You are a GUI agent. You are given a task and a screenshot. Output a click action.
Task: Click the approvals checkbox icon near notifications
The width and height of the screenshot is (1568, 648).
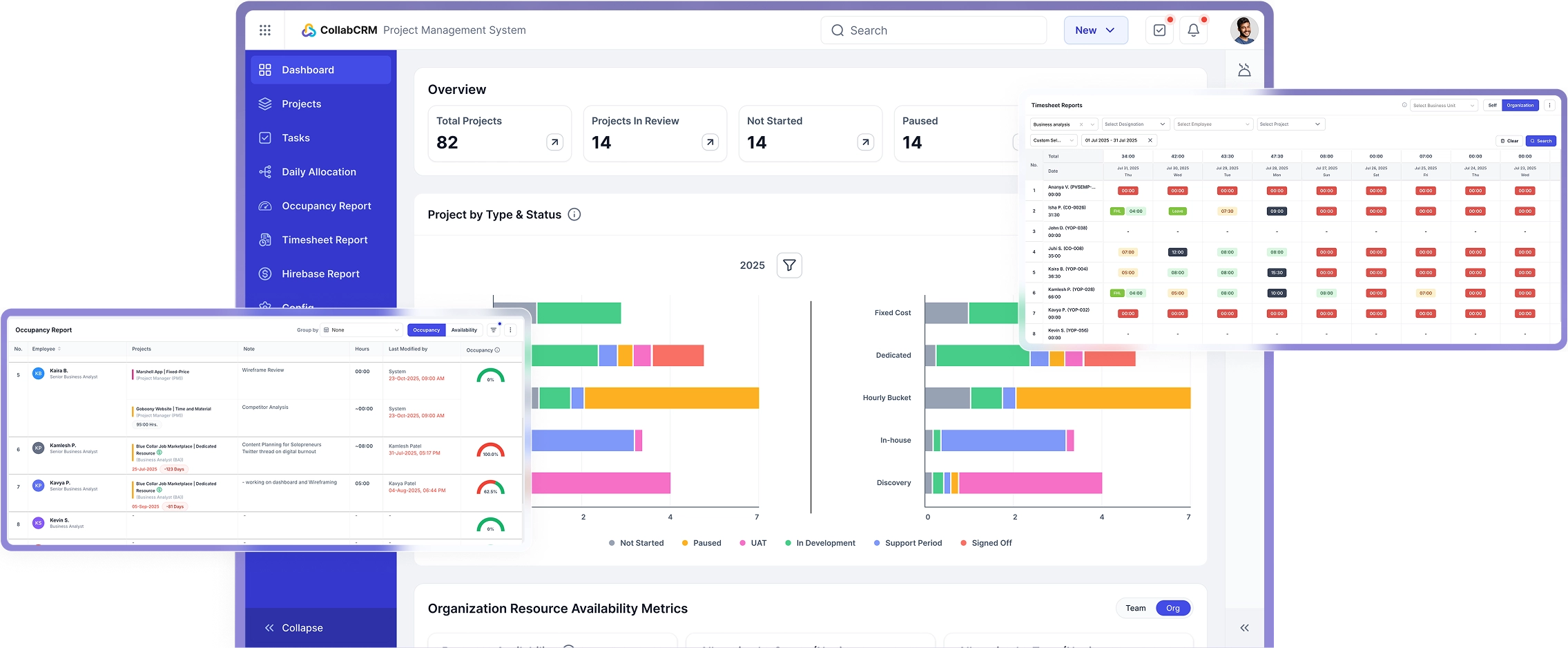[1160, 30]
